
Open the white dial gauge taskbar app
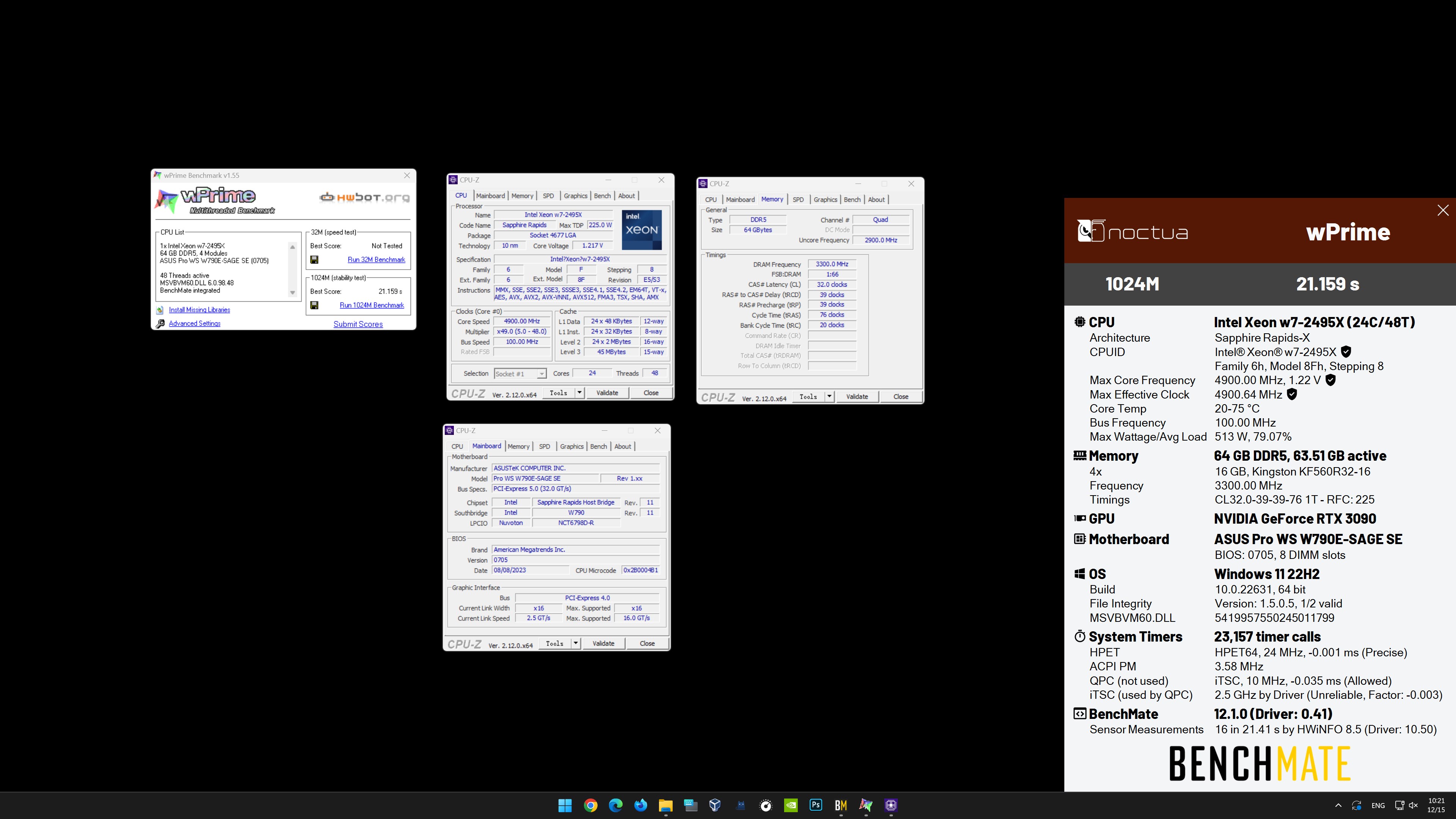765,805
